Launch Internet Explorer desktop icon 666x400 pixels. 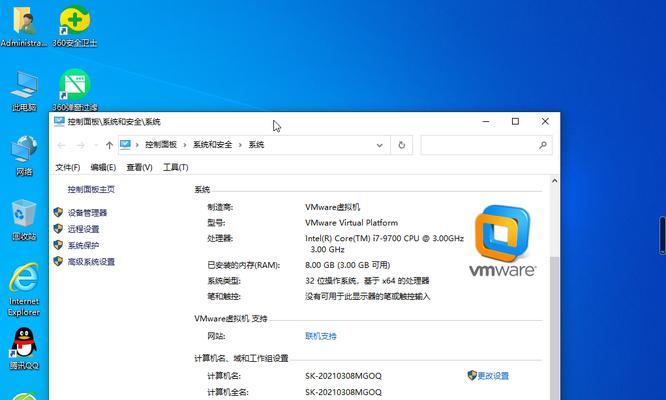click(24, 290)
